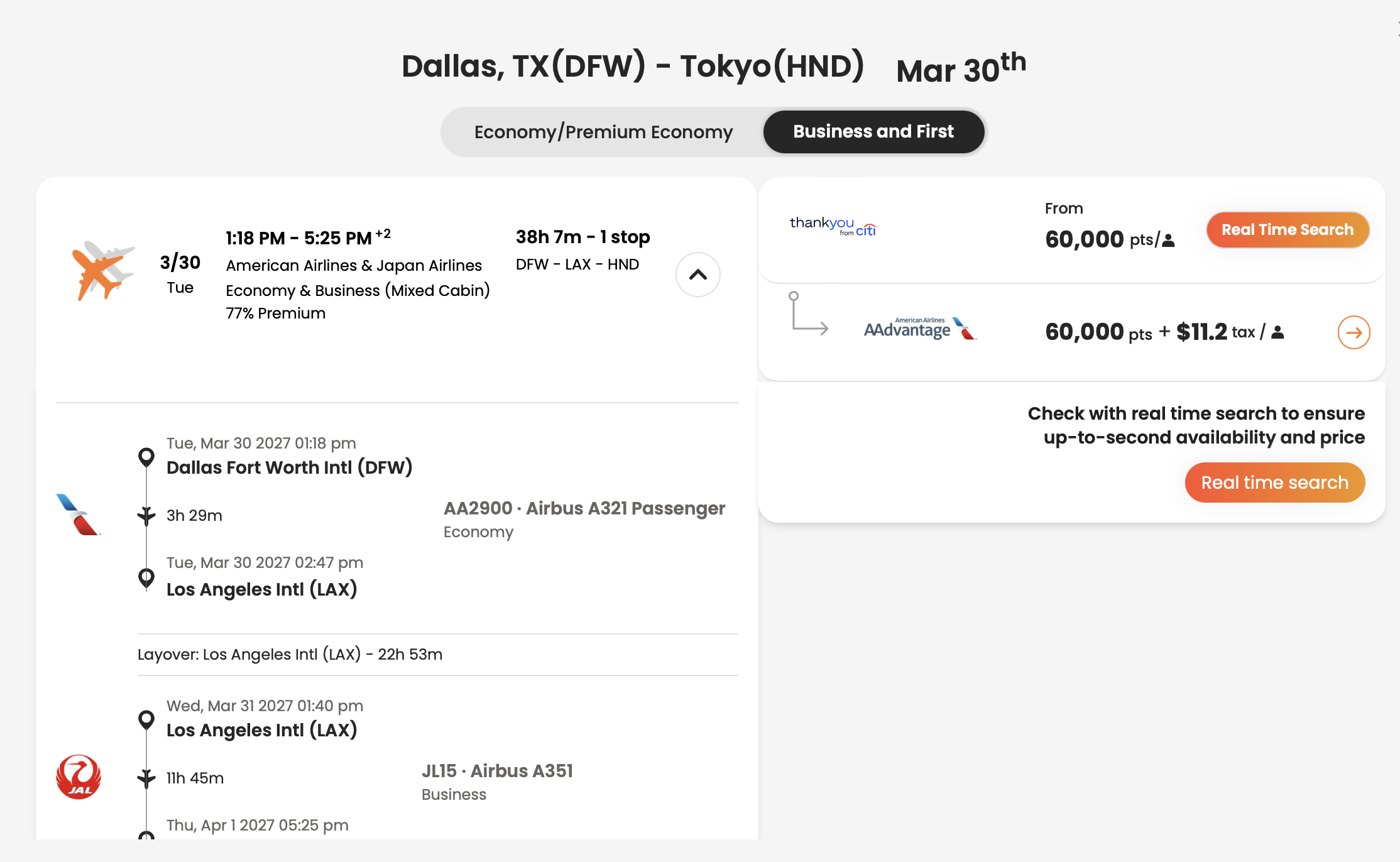Click the bottom Real time search button
The width and height of the screenshot is (1400, 862).
point(1275,483)
